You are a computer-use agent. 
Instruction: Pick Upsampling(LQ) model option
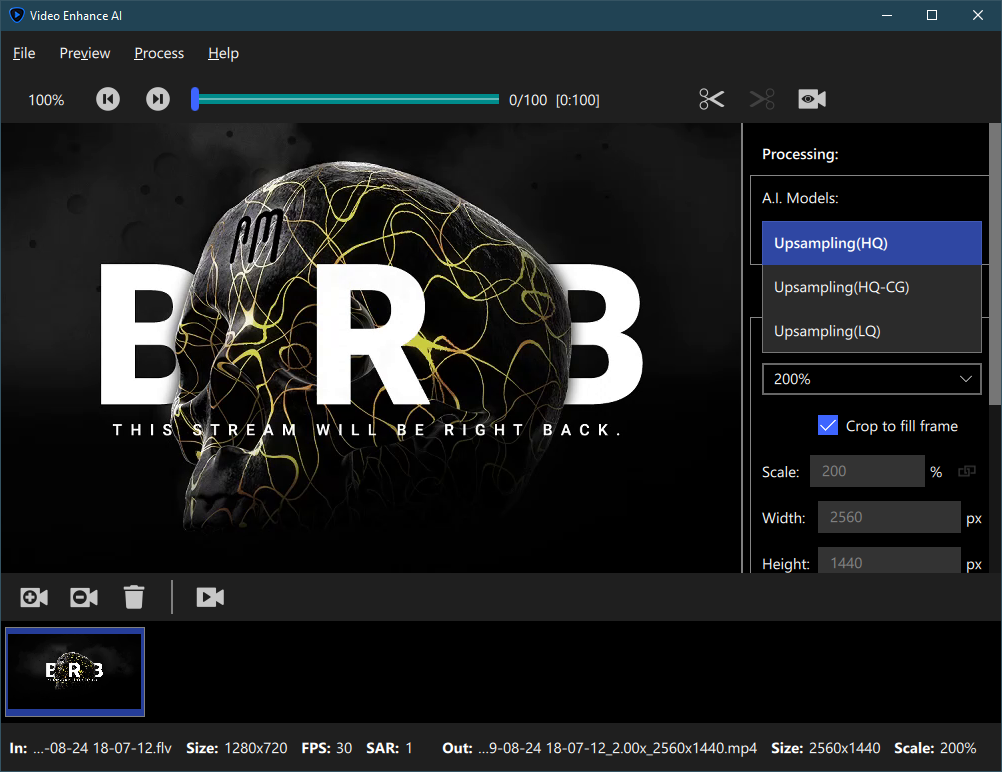pyautogui.click(x=871, y=331)
